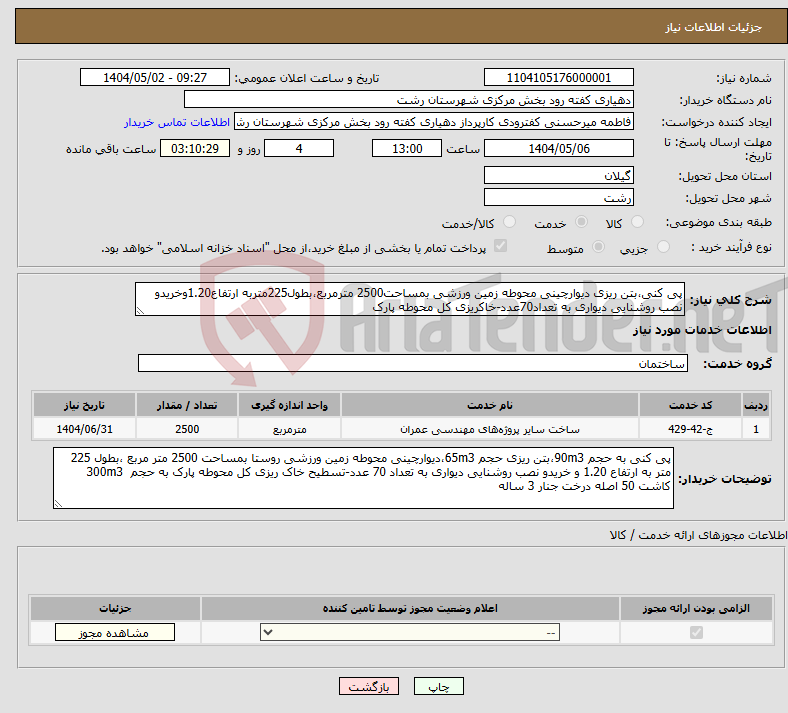
Task: Click the general need description textarea
Action: [x=410, y=299]
